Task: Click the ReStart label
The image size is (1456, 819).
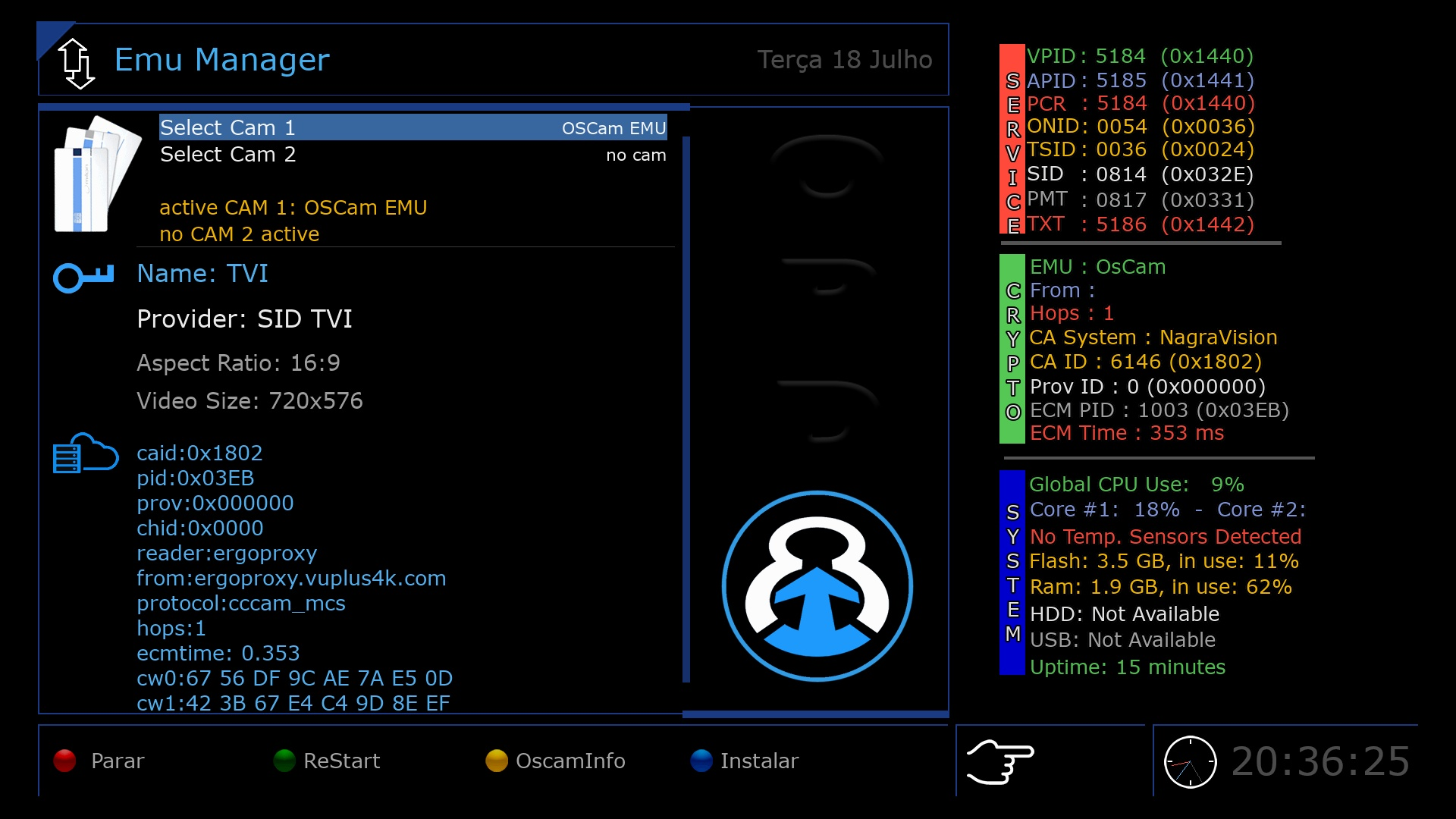Action: click(341, 761)
